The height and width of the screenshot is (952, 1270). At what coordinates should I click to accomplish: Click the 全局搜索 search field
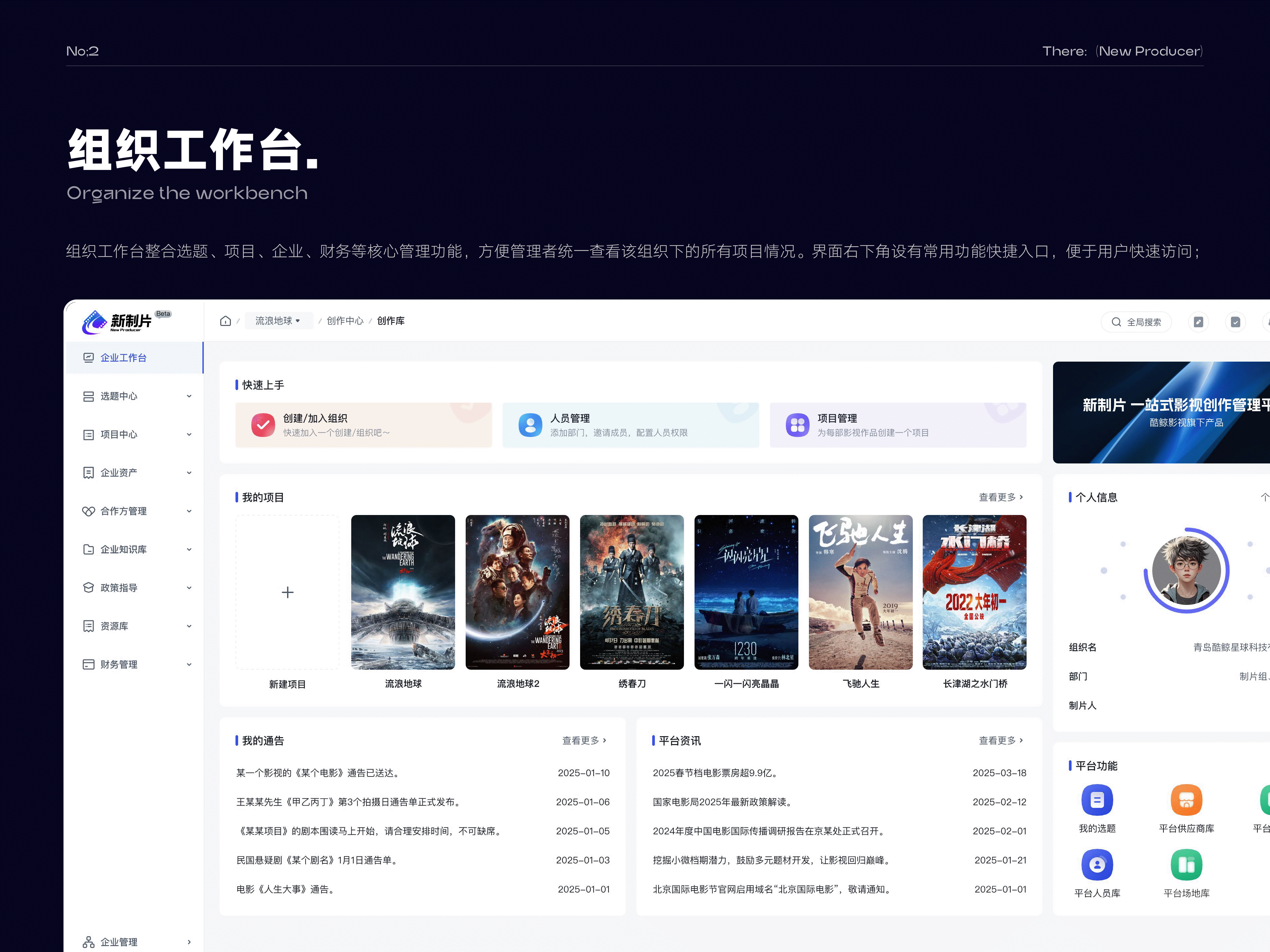[1136, 322]
